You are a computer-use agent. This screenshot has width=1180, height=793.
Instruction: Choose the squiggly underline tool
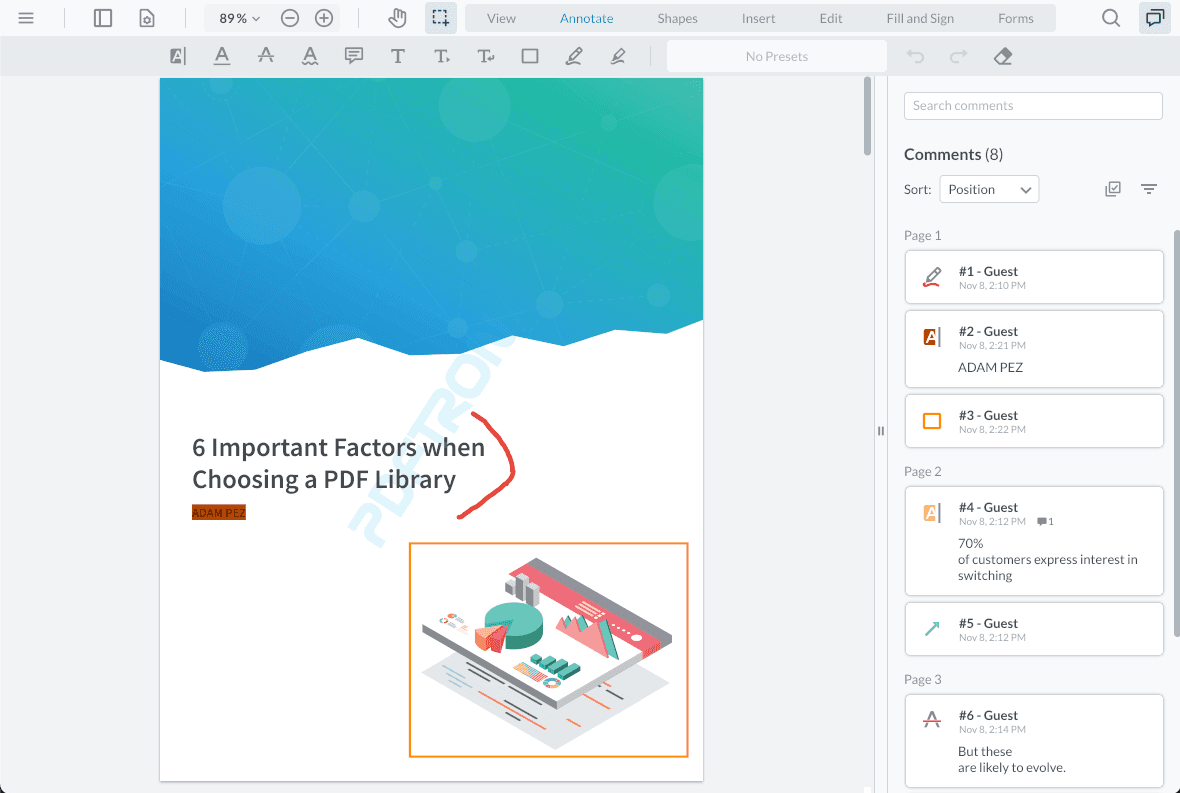[x=310, y=56]
